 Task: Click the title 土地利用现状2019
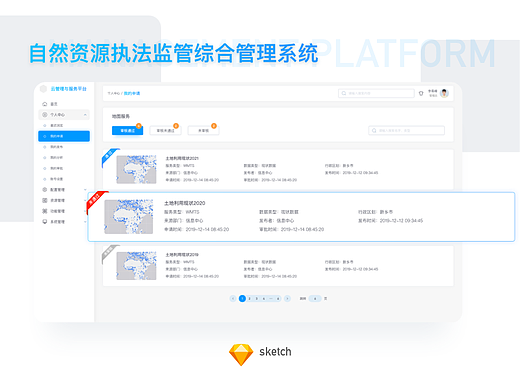(x=182, y=255)
